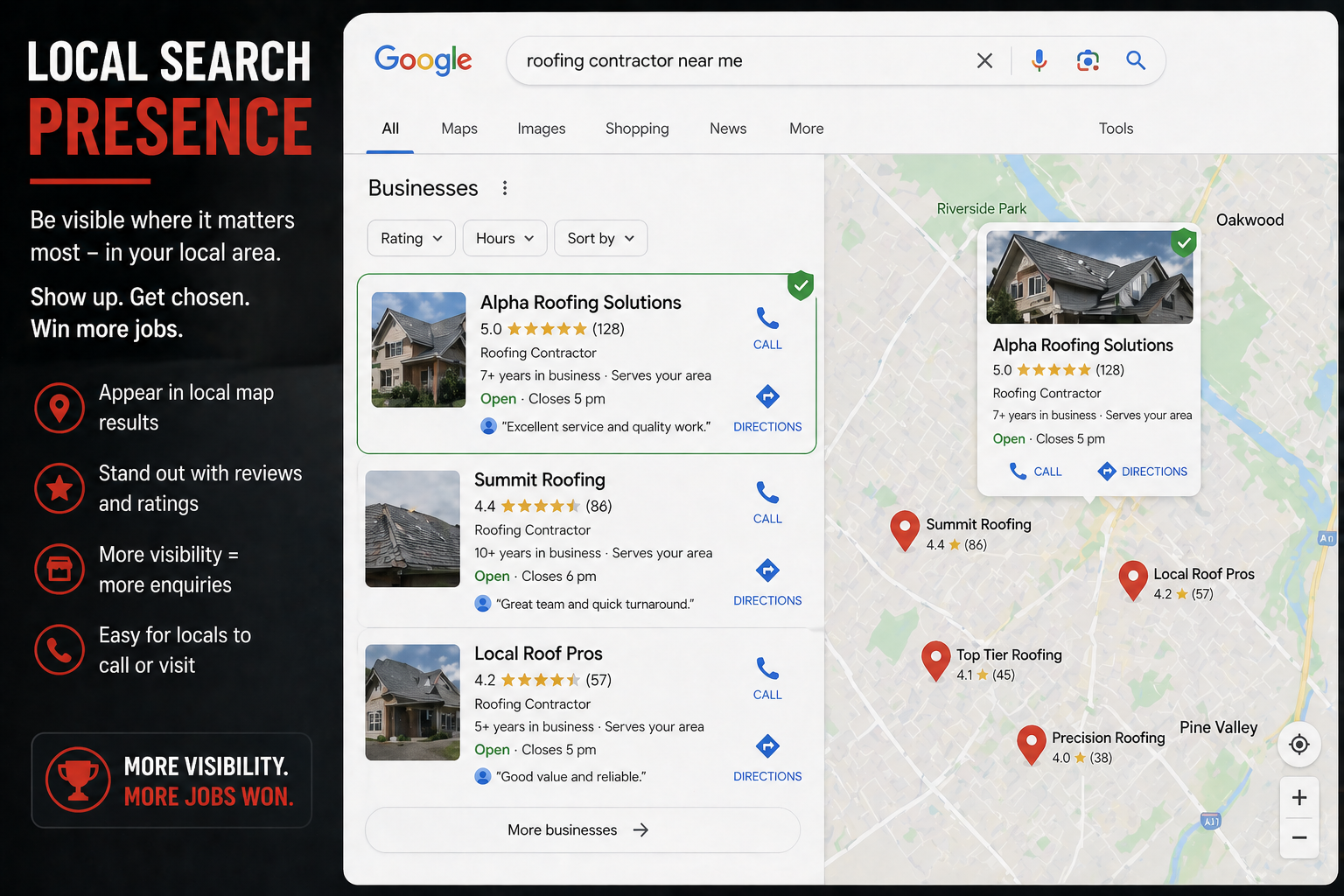Click green verified shield on Alpha listing
The image size is (1344, 896).
pos(801,284)
